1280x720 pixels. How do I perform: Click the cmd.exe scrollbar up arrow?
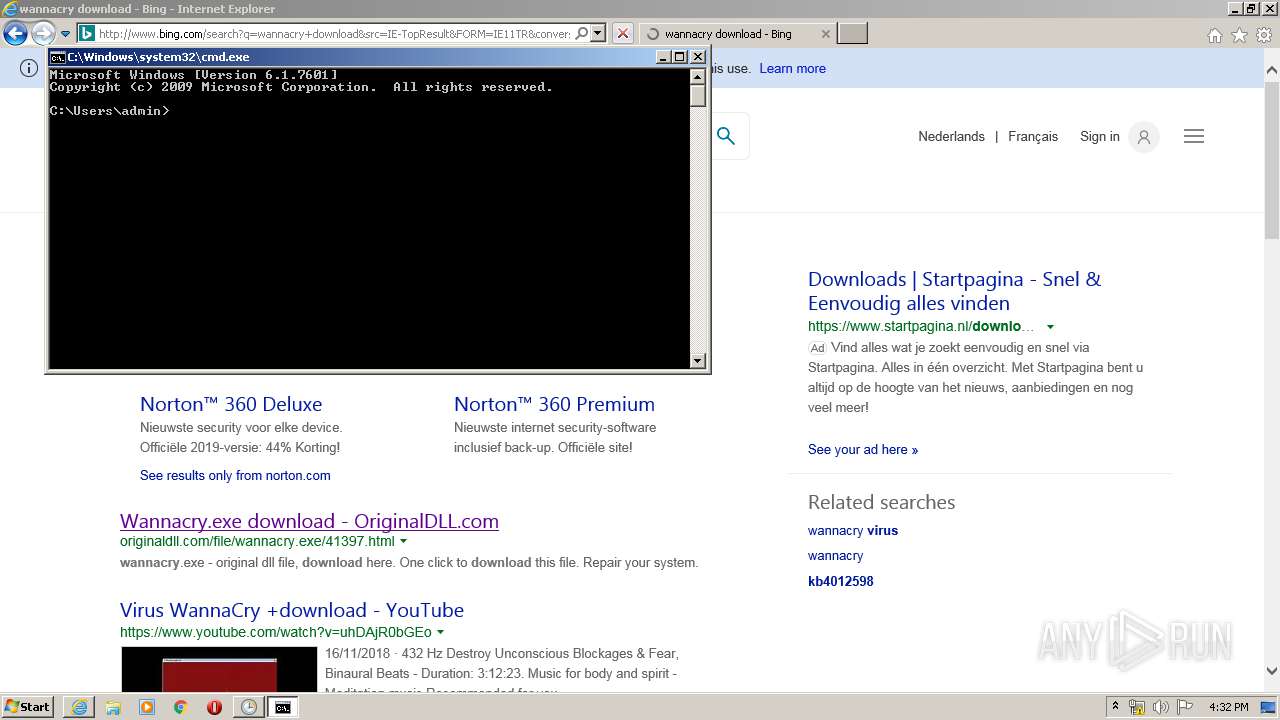[x=698, y=76]
